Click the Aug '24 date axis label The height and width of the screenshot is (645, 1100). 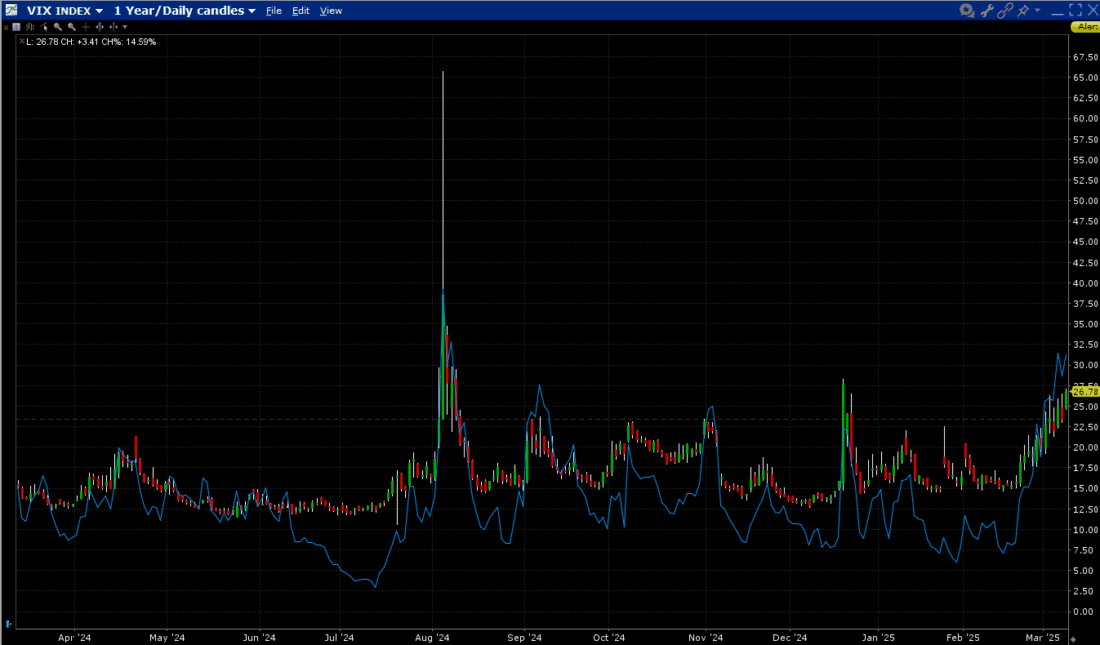tap(432, 638)
